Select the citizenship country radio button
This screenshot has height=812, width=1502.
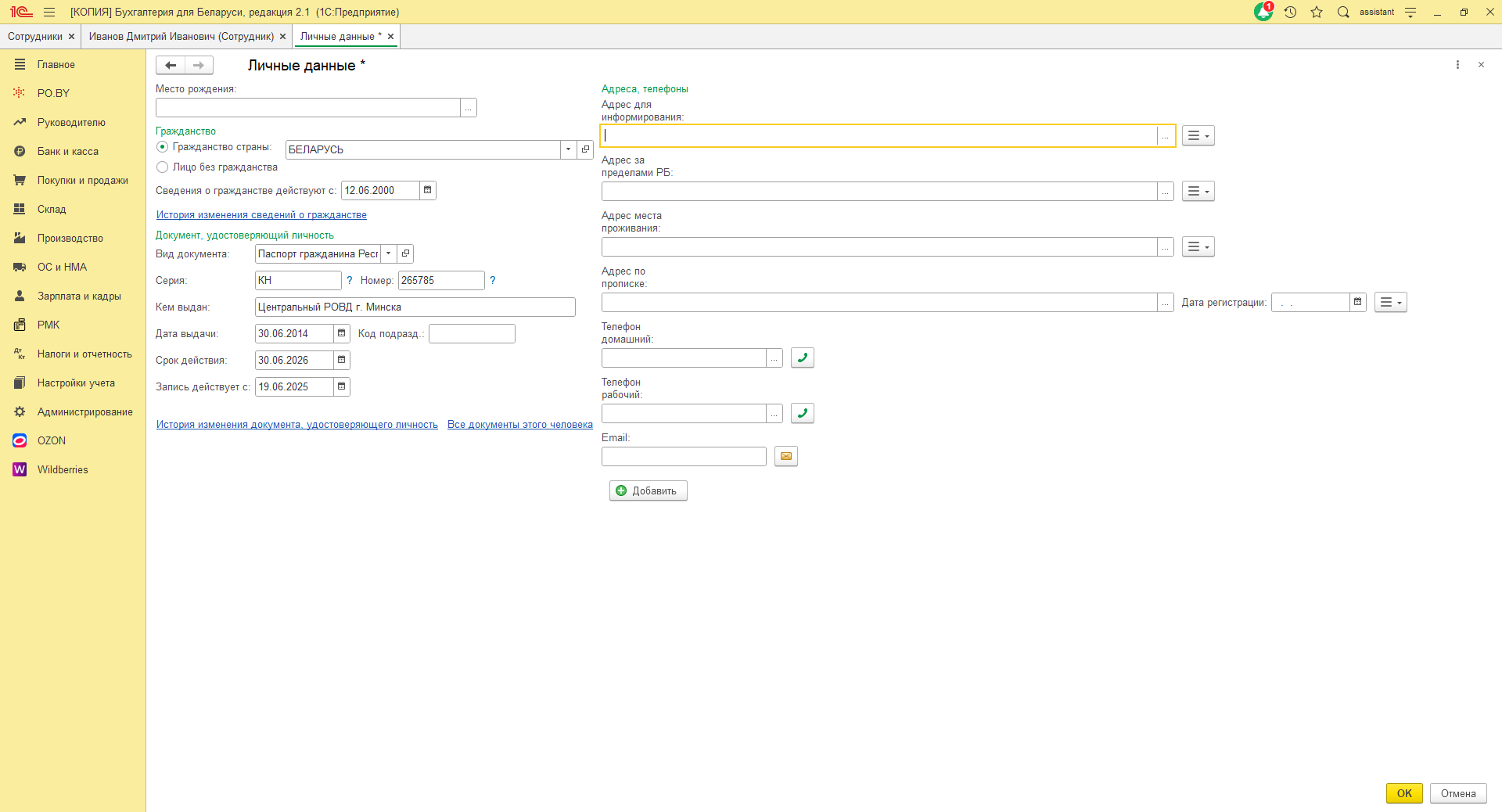click(163, 147)
